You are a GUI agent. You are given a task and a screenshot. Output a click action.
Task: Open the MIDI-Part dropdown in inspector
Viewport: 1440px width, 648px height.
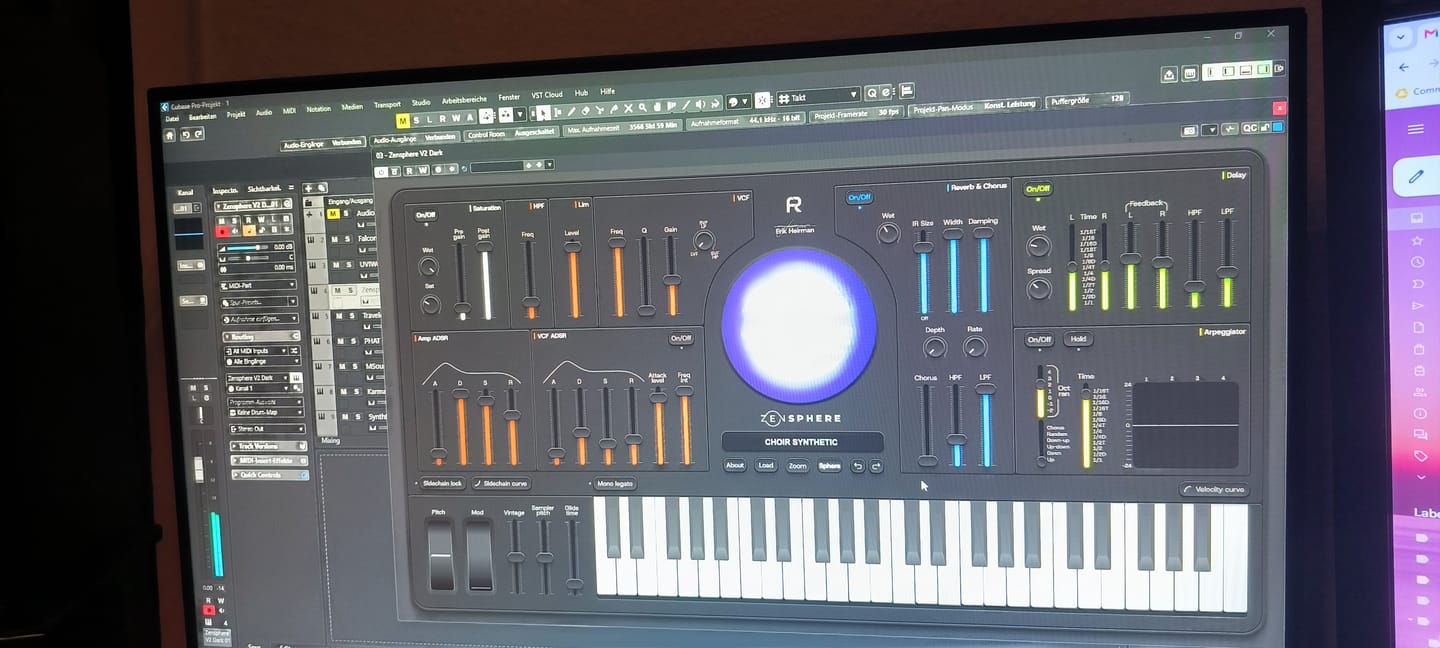pos(257,285)
